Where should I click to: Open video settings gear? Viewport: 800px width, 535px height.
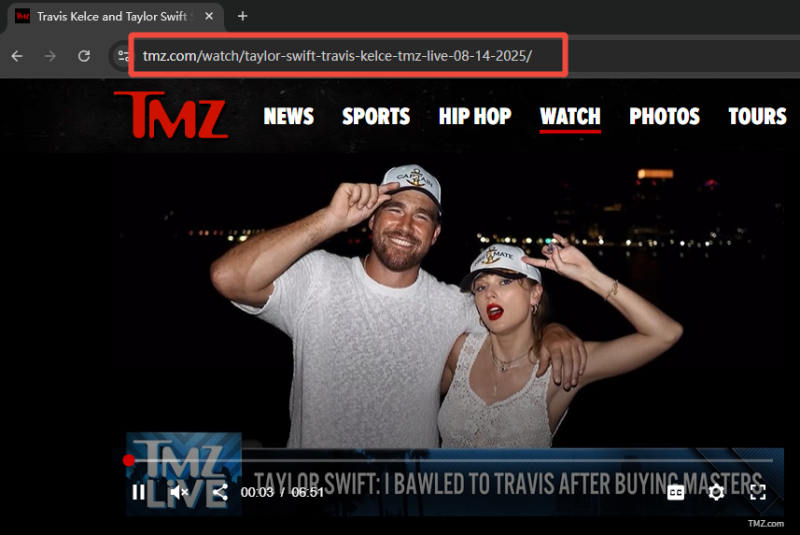point(716,492)
